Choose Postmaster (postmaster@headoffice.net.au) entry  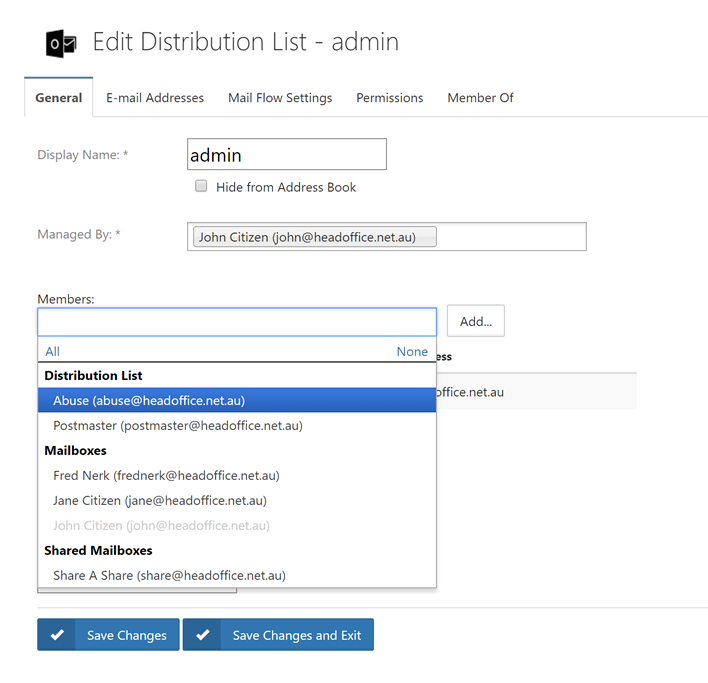coord(237,425)
